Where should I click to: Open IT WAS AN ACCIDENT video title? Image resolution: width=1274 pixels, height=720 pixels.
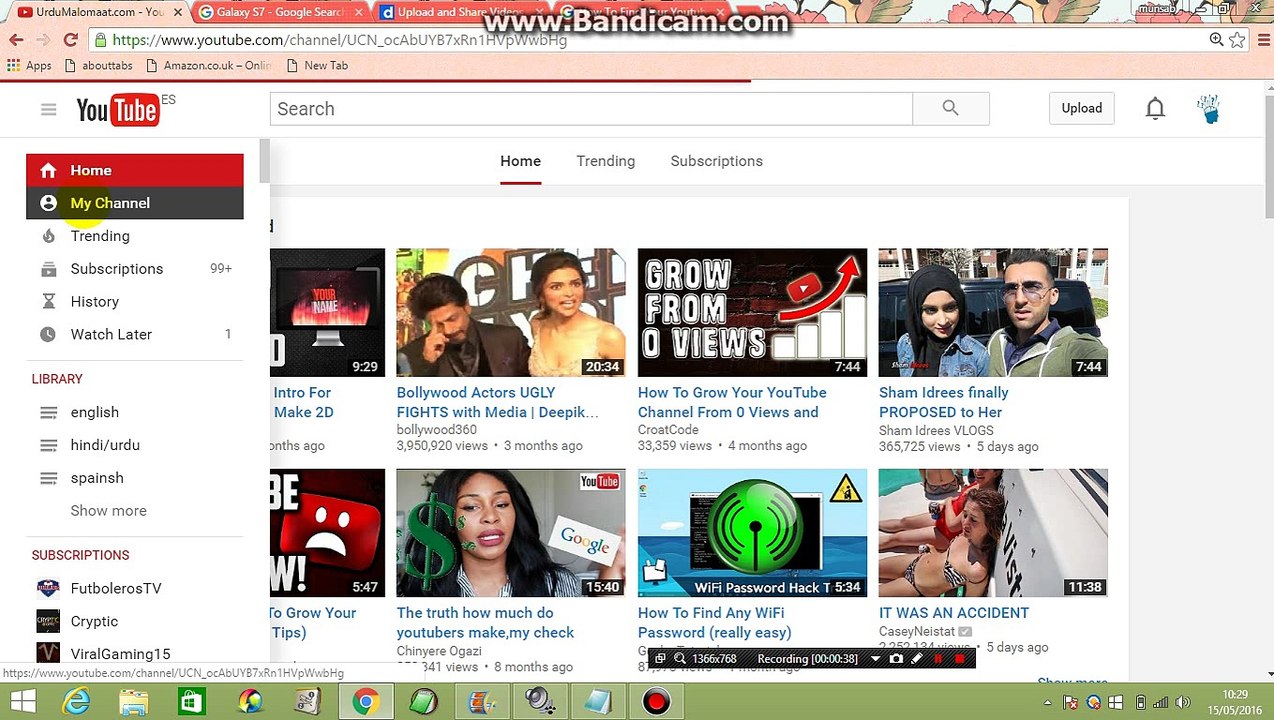954,613
